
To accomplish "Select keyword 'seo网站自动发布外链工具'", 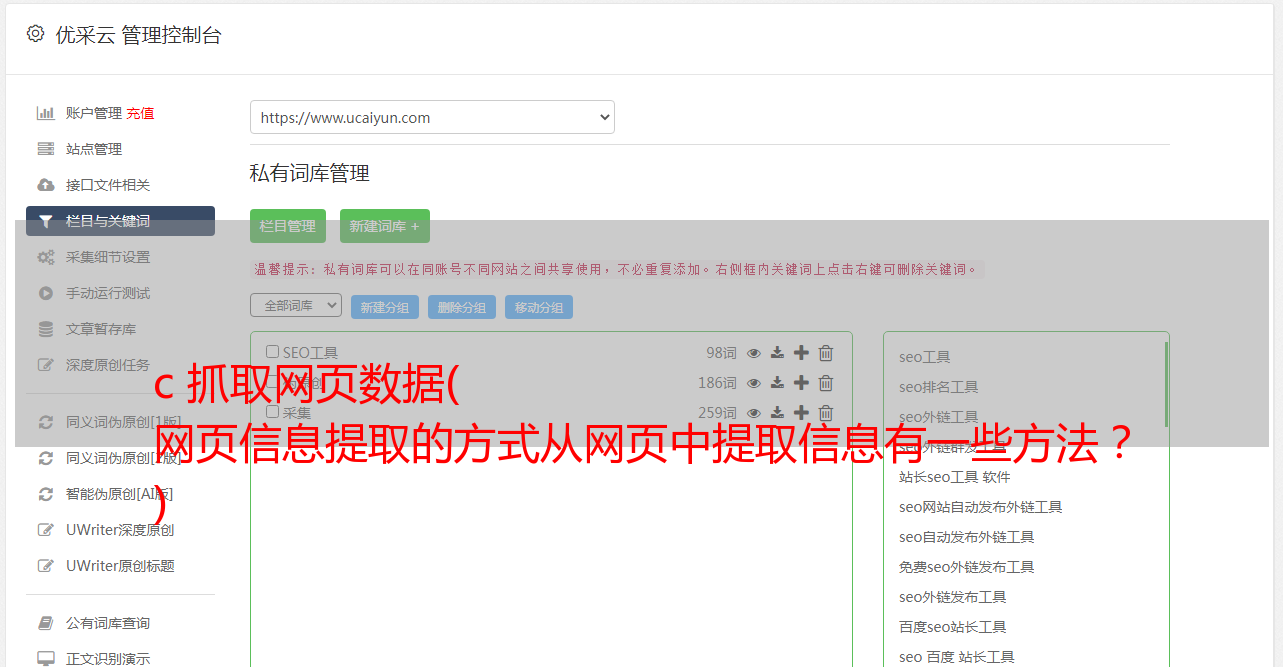I will point(980,507).
